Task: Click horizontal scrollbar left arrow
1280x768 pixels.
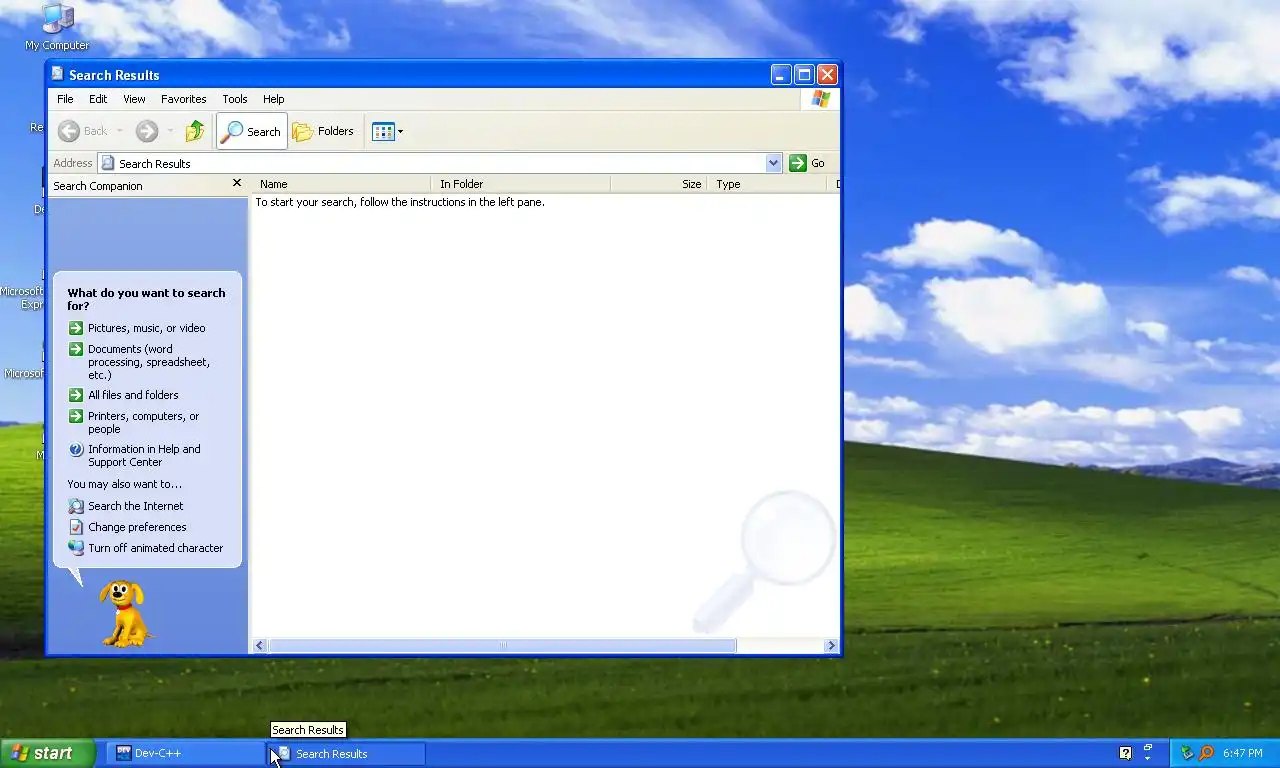Action: coord(260,646)
